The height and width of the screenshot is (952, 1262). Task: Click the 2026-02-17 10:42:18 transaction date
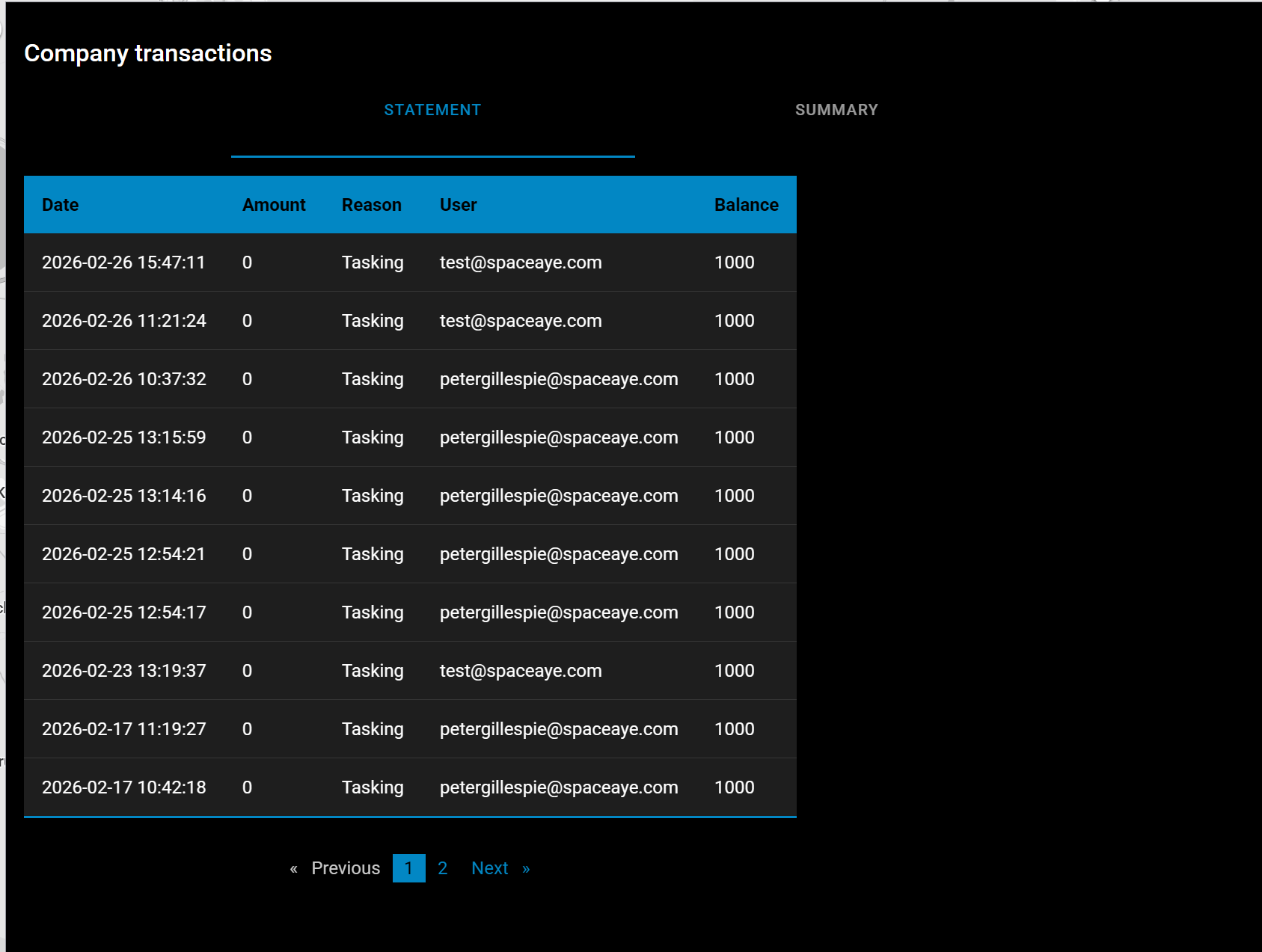tap(123, 787)
